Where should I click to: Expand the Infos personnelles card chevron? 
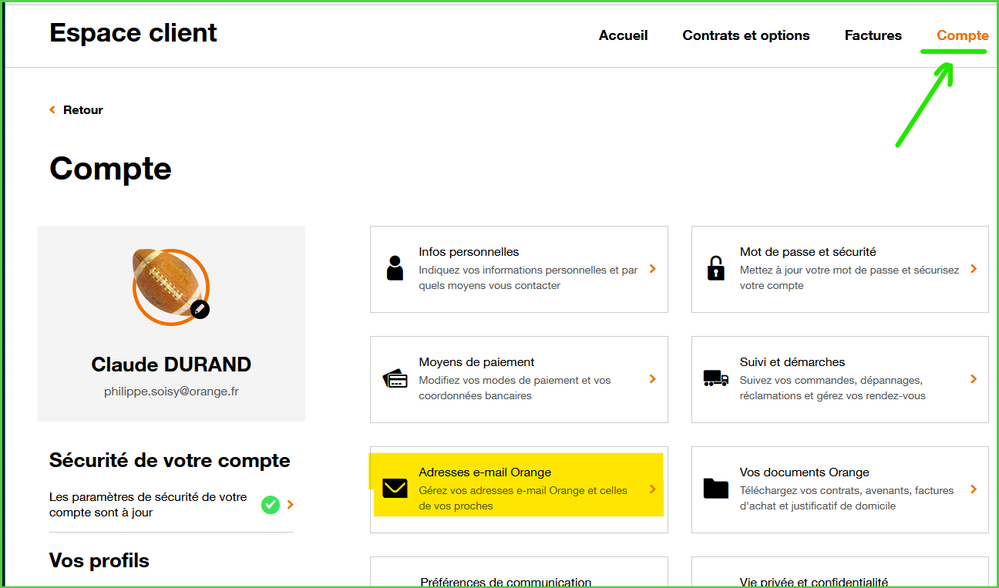click(652, 269)
